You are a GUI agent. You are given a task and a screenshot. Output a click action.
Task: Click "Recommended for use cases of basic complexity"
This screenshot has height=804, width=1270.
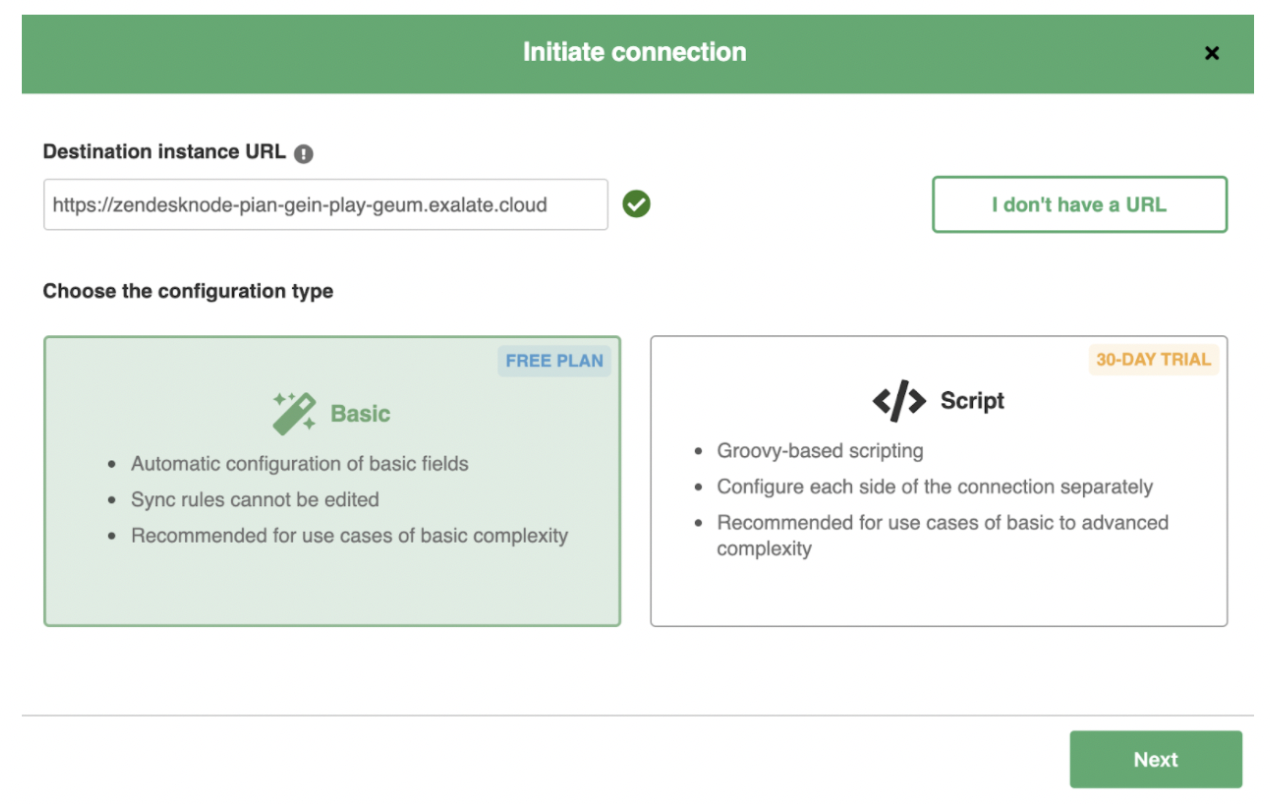pos(349,536)
